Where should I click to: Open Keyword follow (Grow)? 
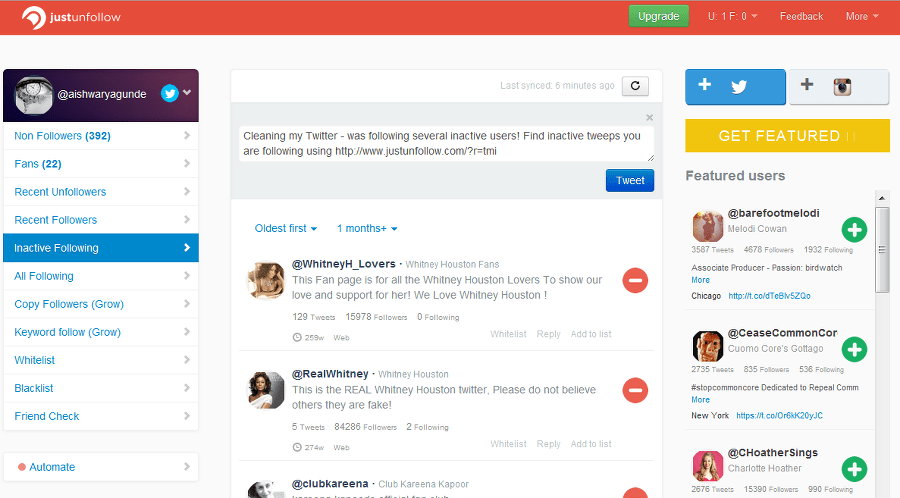[x=101, y=332]
